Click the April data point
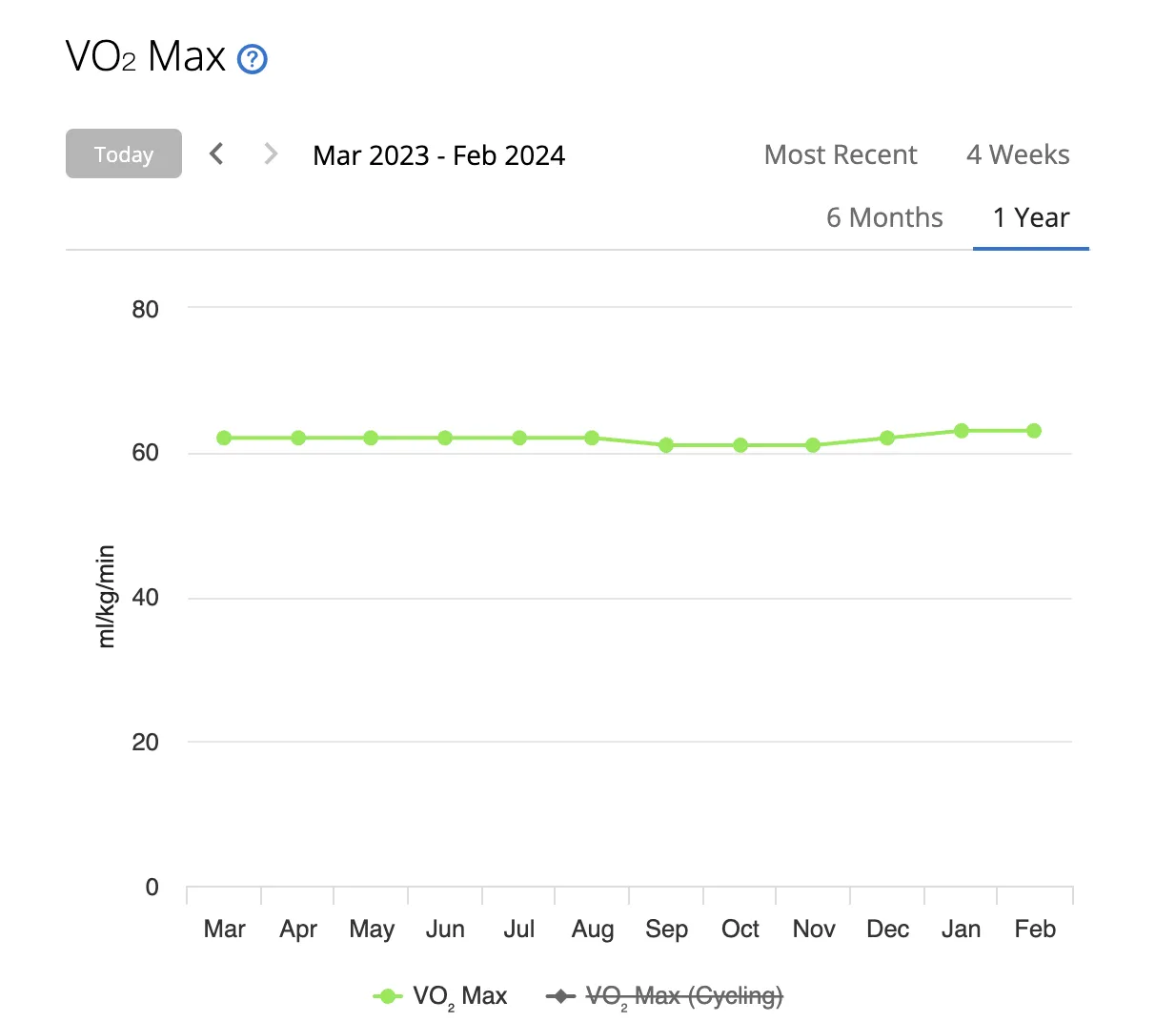This screenshot has width=1176, height=1022. [298, 439]
